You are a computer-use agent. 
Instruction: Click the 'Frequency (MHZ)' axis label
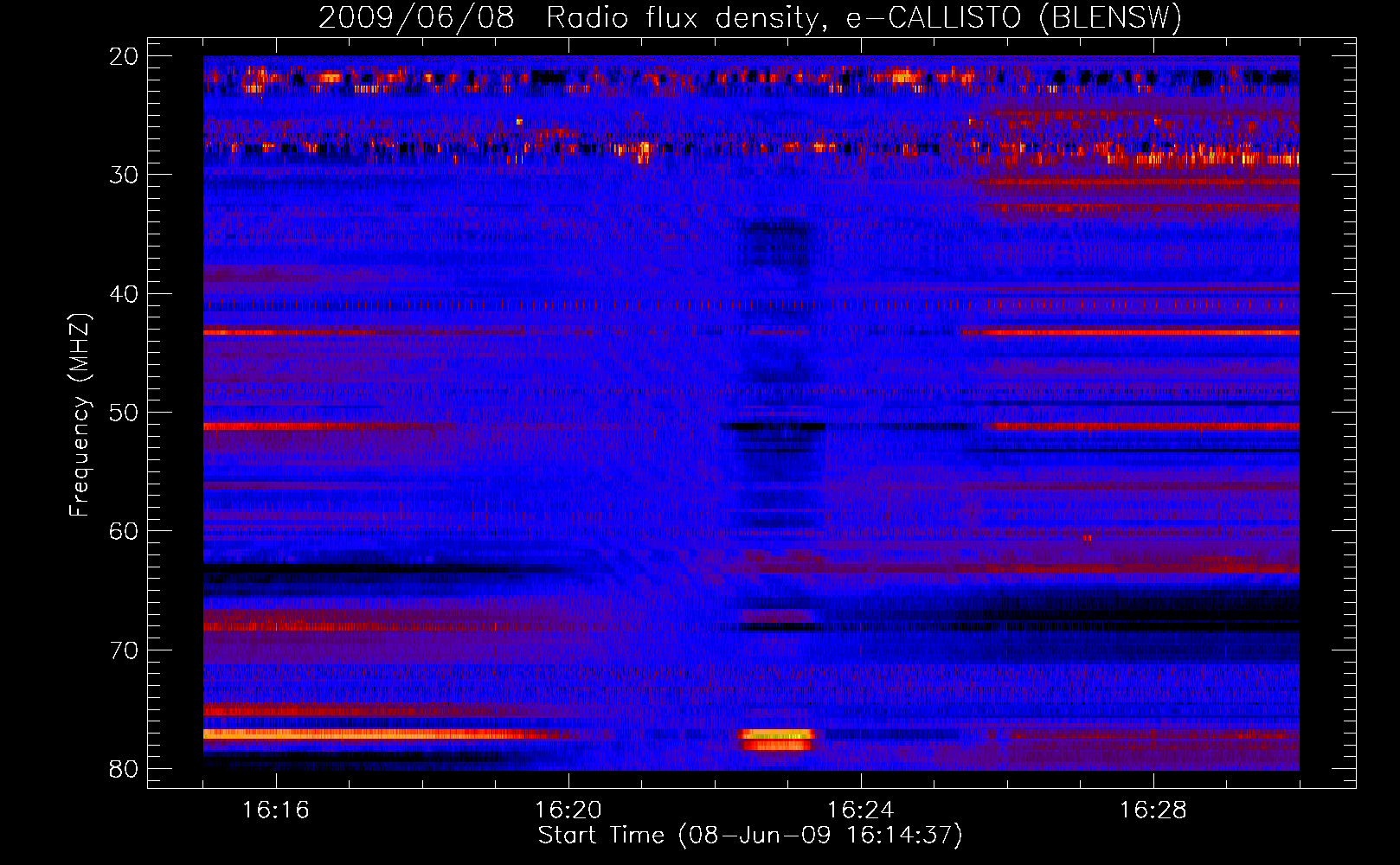coord(80,415)
